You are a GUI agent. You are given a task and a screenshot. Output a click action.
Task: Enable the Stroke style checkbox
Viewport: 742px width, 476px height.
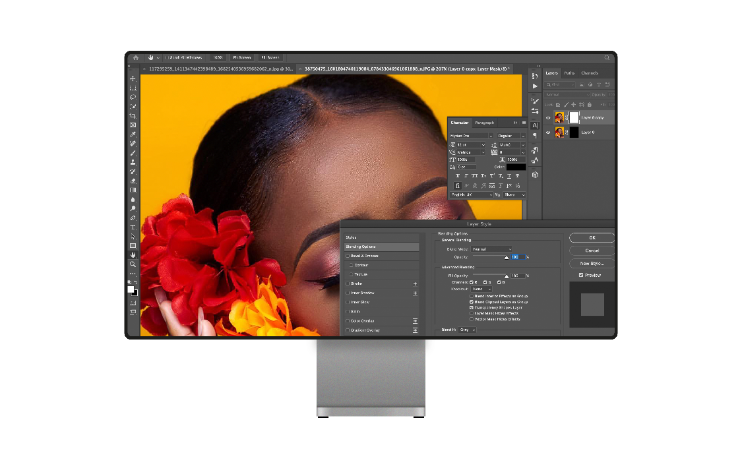(x=348, y=284)
